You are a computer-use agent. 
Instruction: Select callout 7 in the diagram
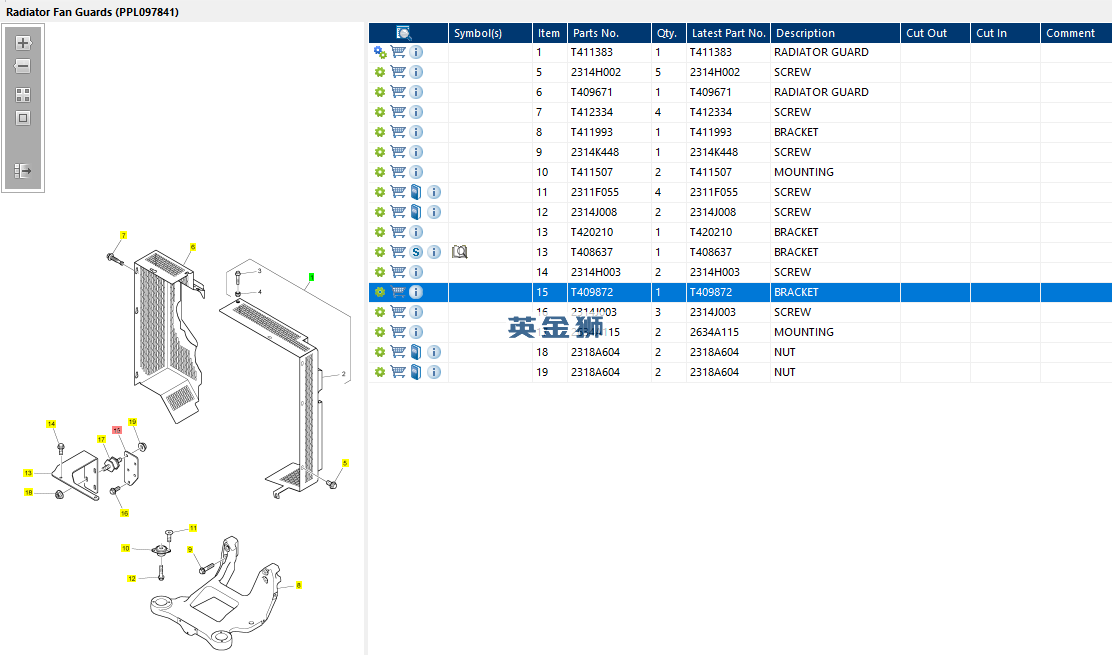pos(123,235)
